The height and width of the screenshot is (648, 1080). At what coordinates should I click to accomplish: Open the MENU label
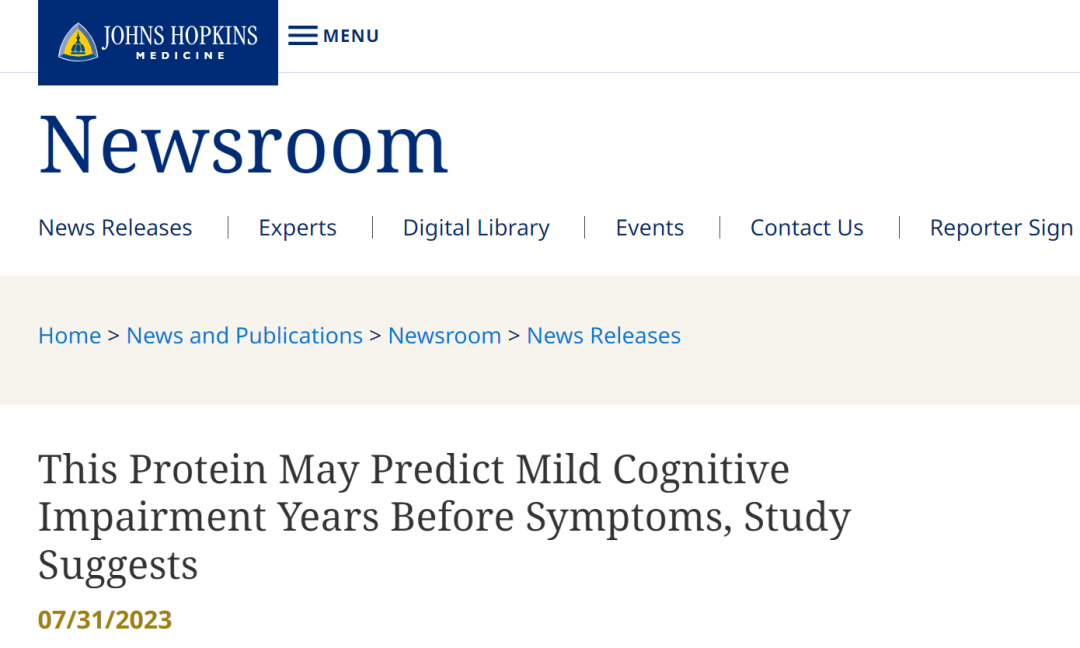click(x=351, y=36)
